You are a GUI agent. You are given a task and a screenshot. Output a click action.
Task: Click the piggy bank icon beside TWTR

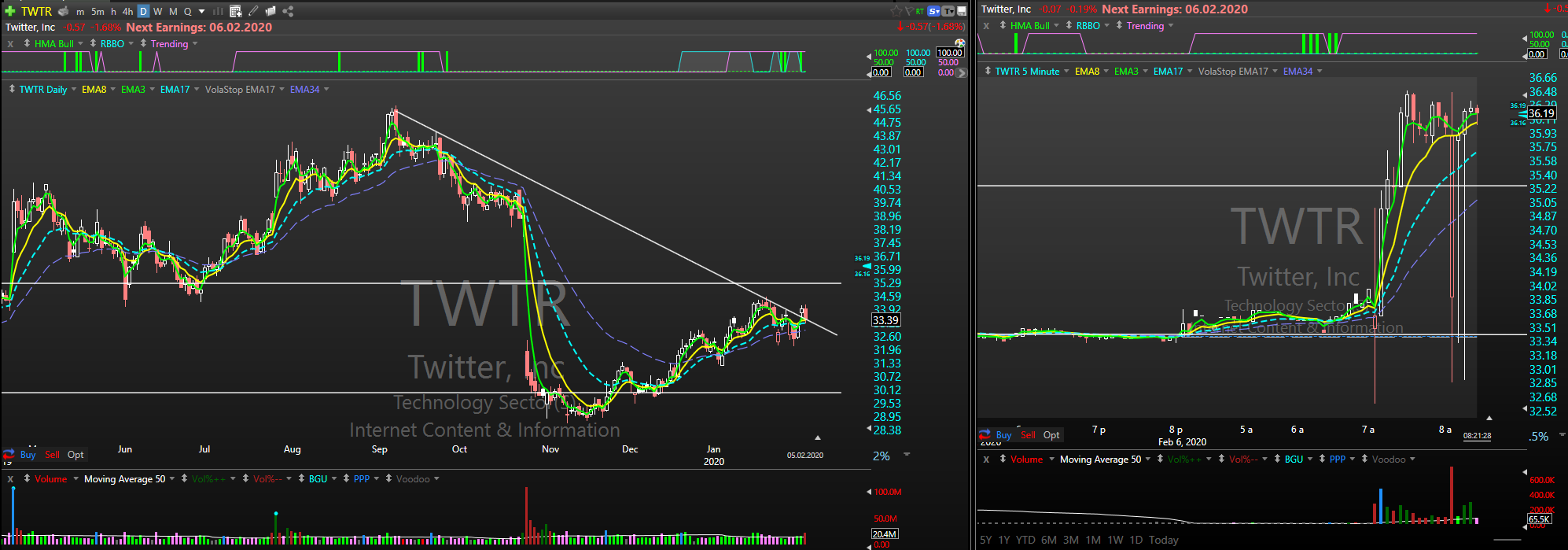(64, 11)
